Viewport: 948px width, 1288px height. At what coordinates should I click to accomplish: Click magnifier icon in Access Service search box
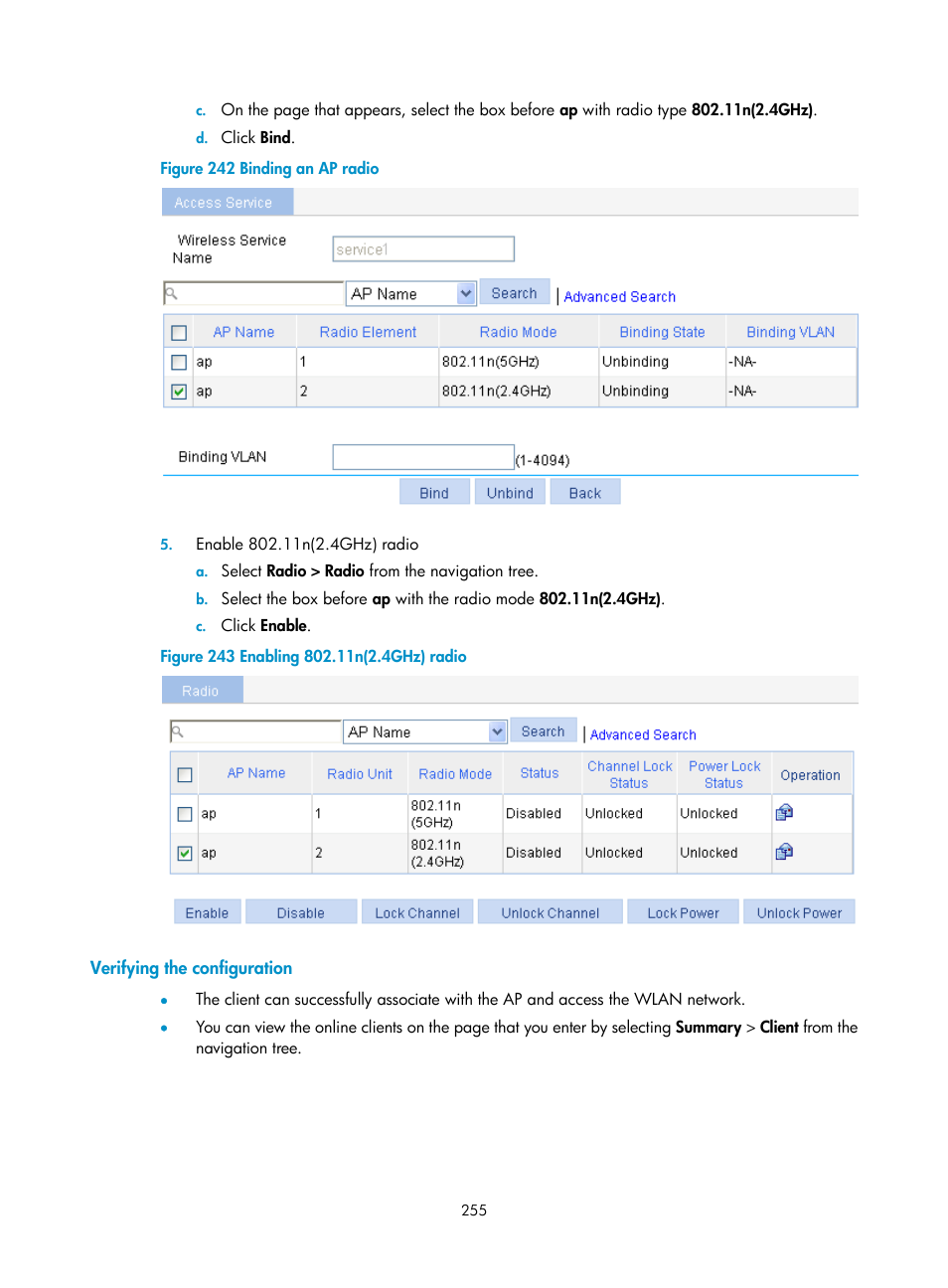pos(171,293)
